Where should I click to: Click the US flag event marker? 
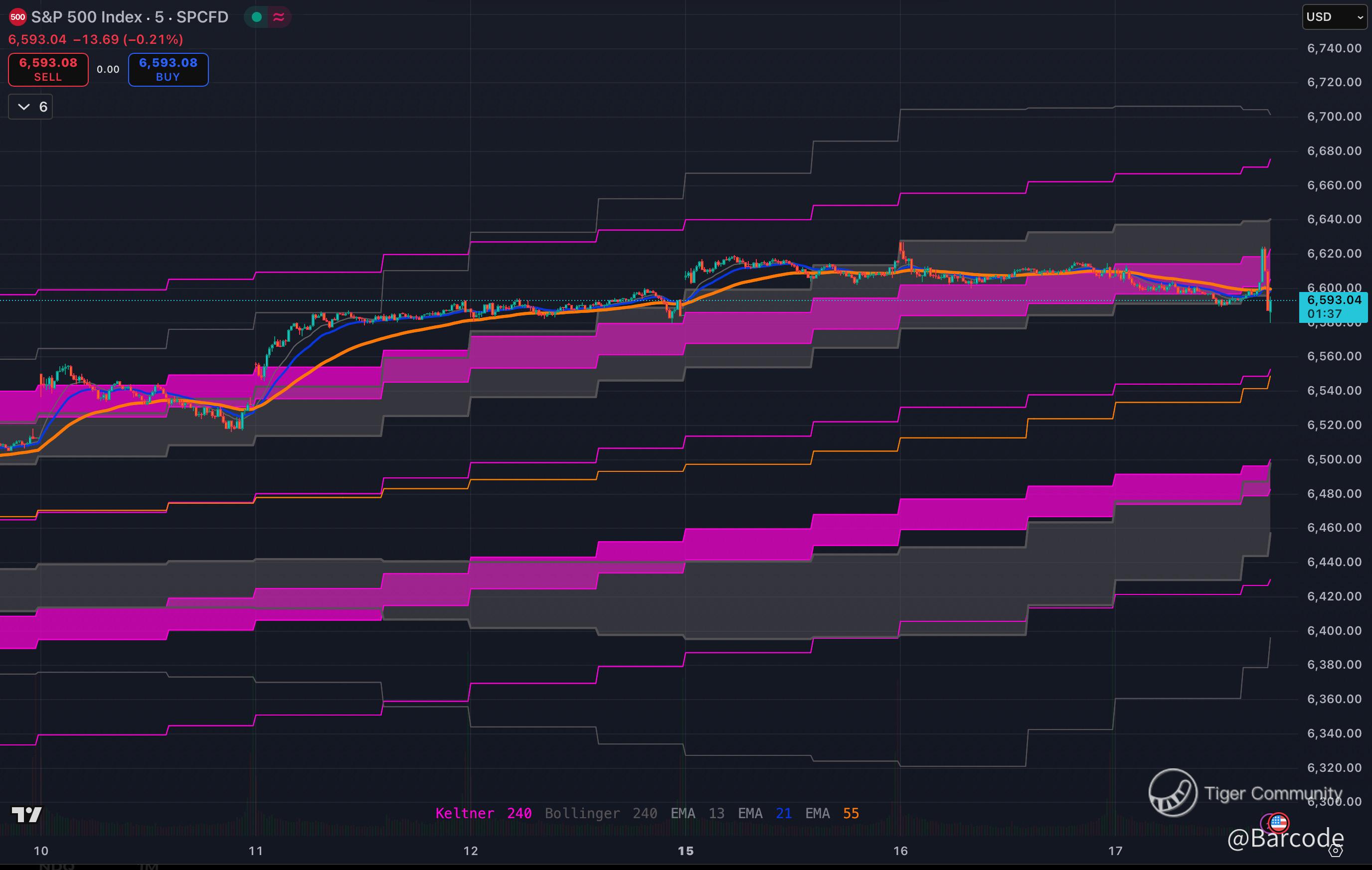(x=1279, y=822)
